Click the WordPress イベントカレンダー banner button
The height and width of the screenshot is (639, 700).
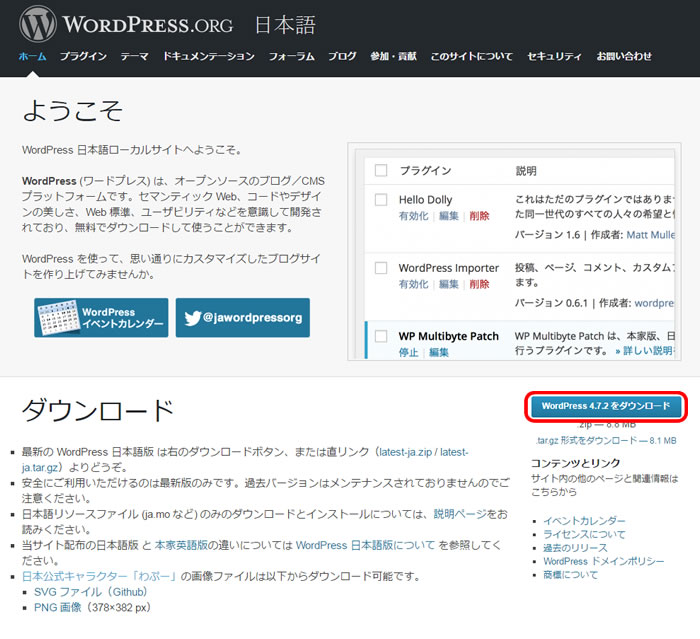pos(101,317)
